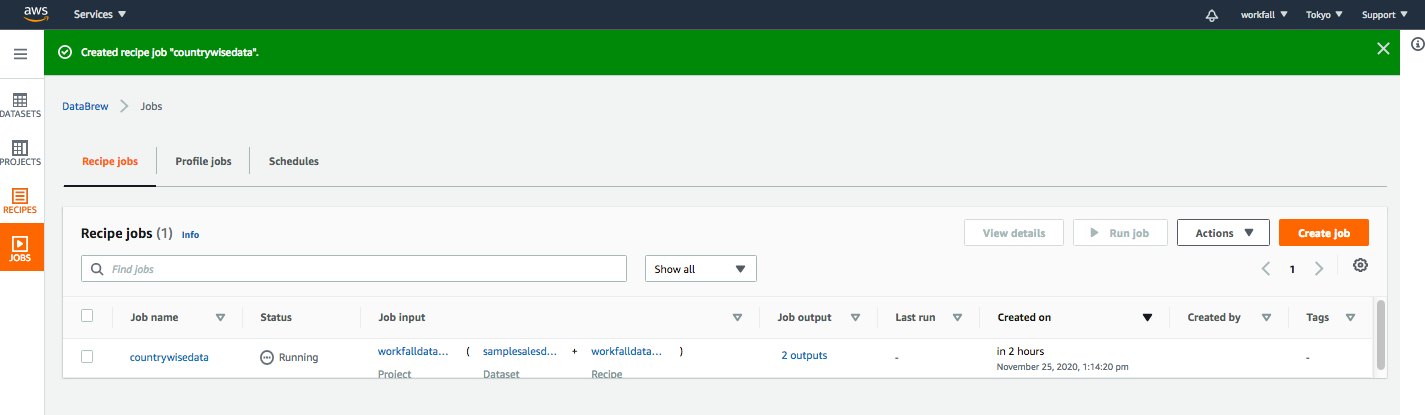Open the workfalldata project link
The width and height of the screenshot is (1425, 415).
[412, 352]
